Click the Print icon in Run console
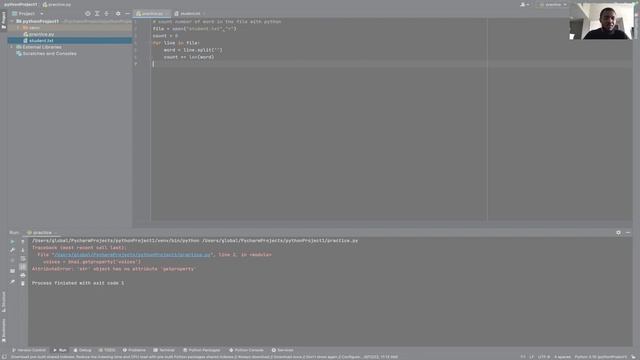This screenshot has width=640, height=360. pos(22,275)
